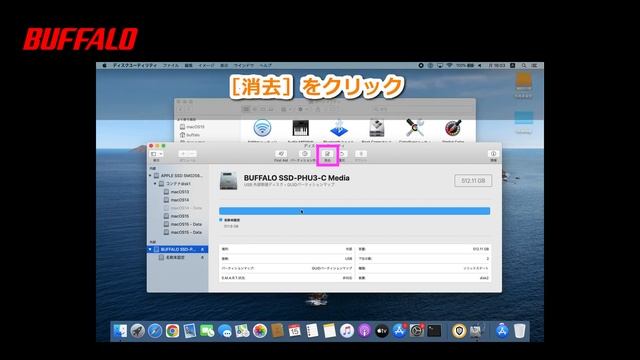Image resolution: width=640 pixels, height=360 pixels.
Task: Open the Help (ヘルプ) menu
Action: (265, 65)
